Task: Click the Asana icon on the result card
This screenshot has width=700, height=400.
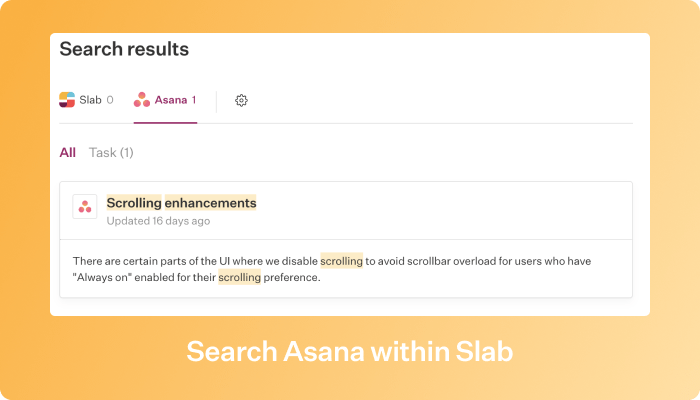Action: (85, 207)
